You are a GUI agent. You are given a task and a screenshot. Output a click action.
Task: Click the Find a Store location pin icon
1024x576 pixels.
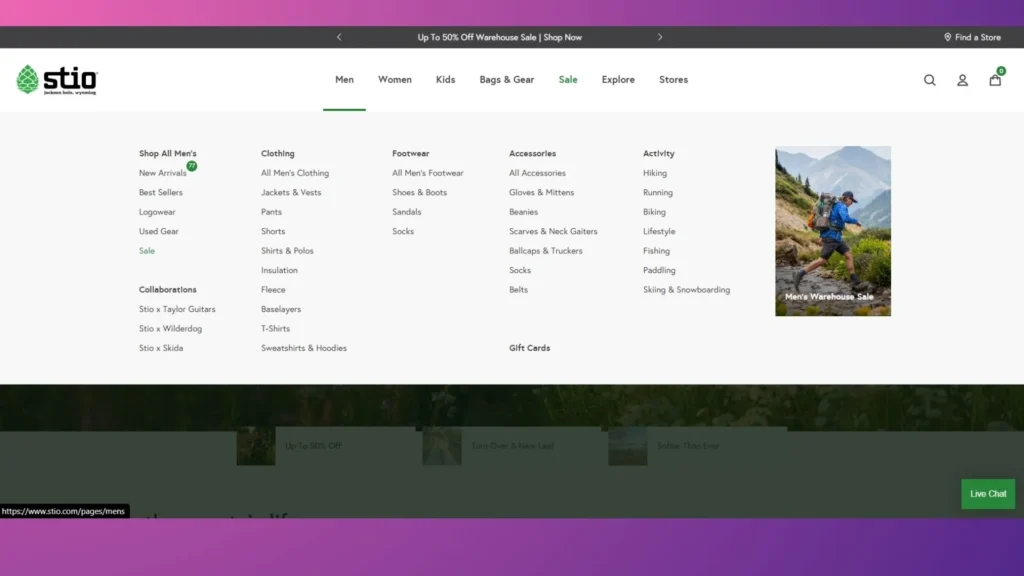tap(948, 37)
